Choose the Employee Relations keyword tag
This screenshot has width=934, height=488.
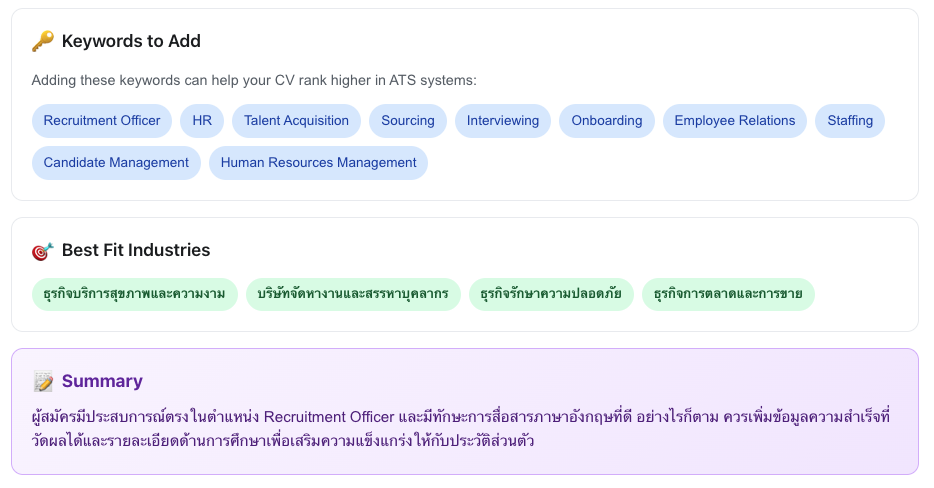click(x=735, y=121)
